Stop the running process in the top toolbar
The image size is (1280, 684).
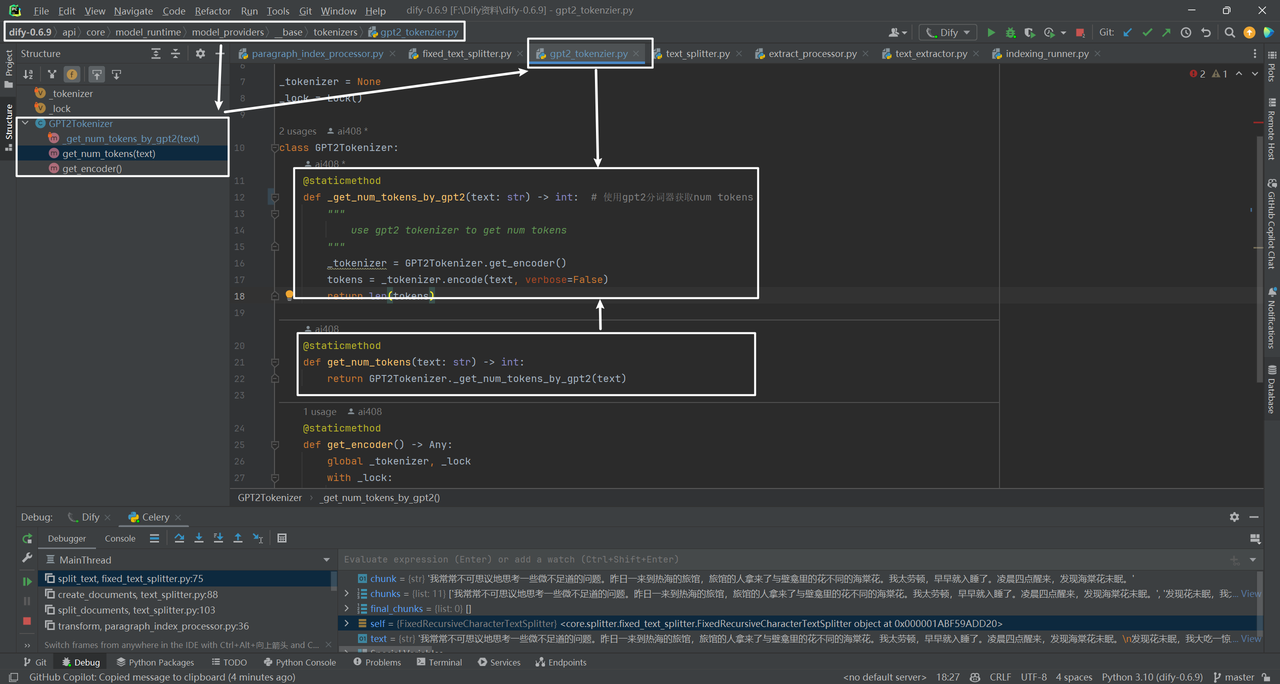tap(1080, 32)
